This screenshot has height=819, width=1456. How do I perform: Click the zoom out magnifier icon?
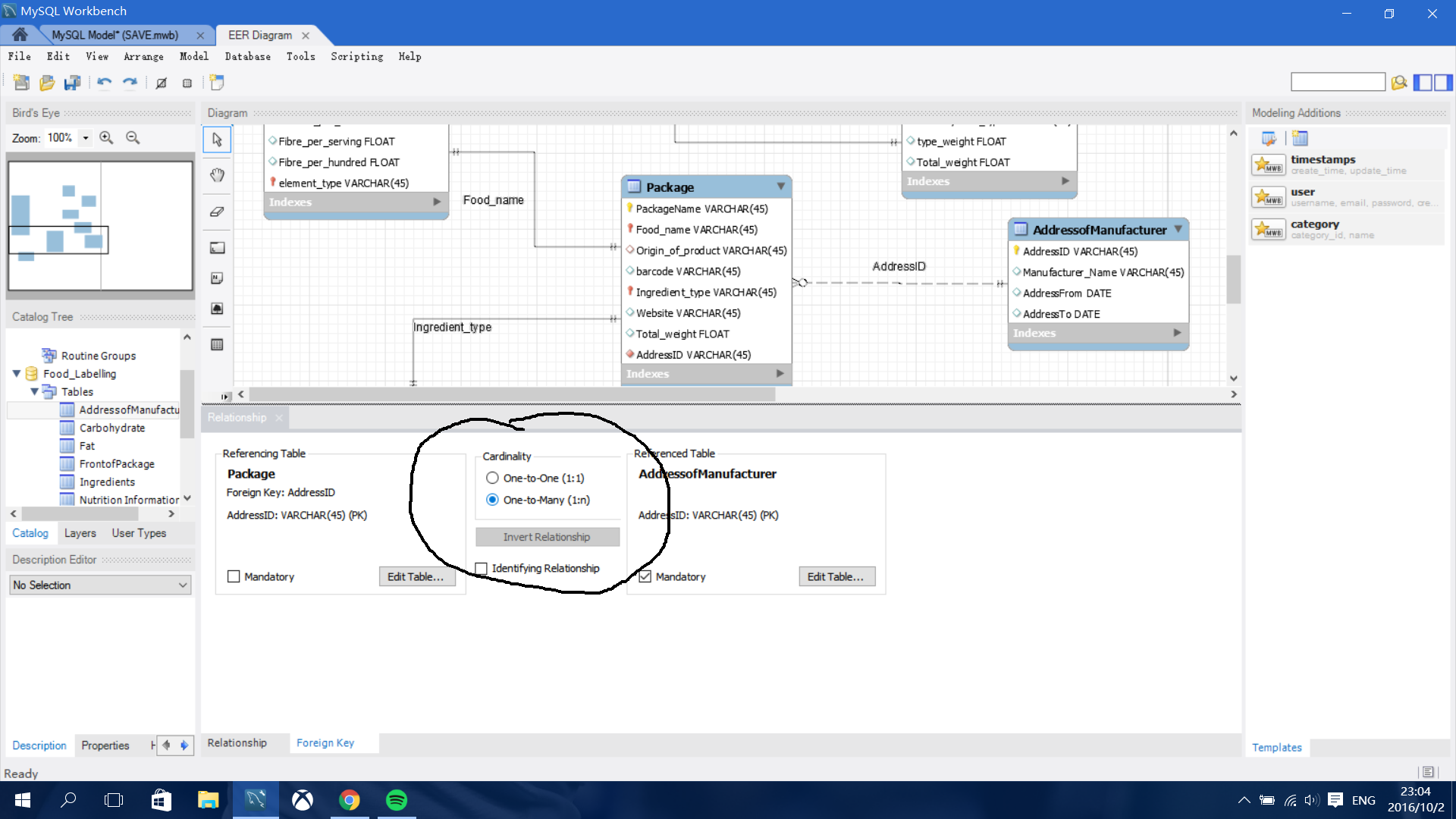point(131,137)
